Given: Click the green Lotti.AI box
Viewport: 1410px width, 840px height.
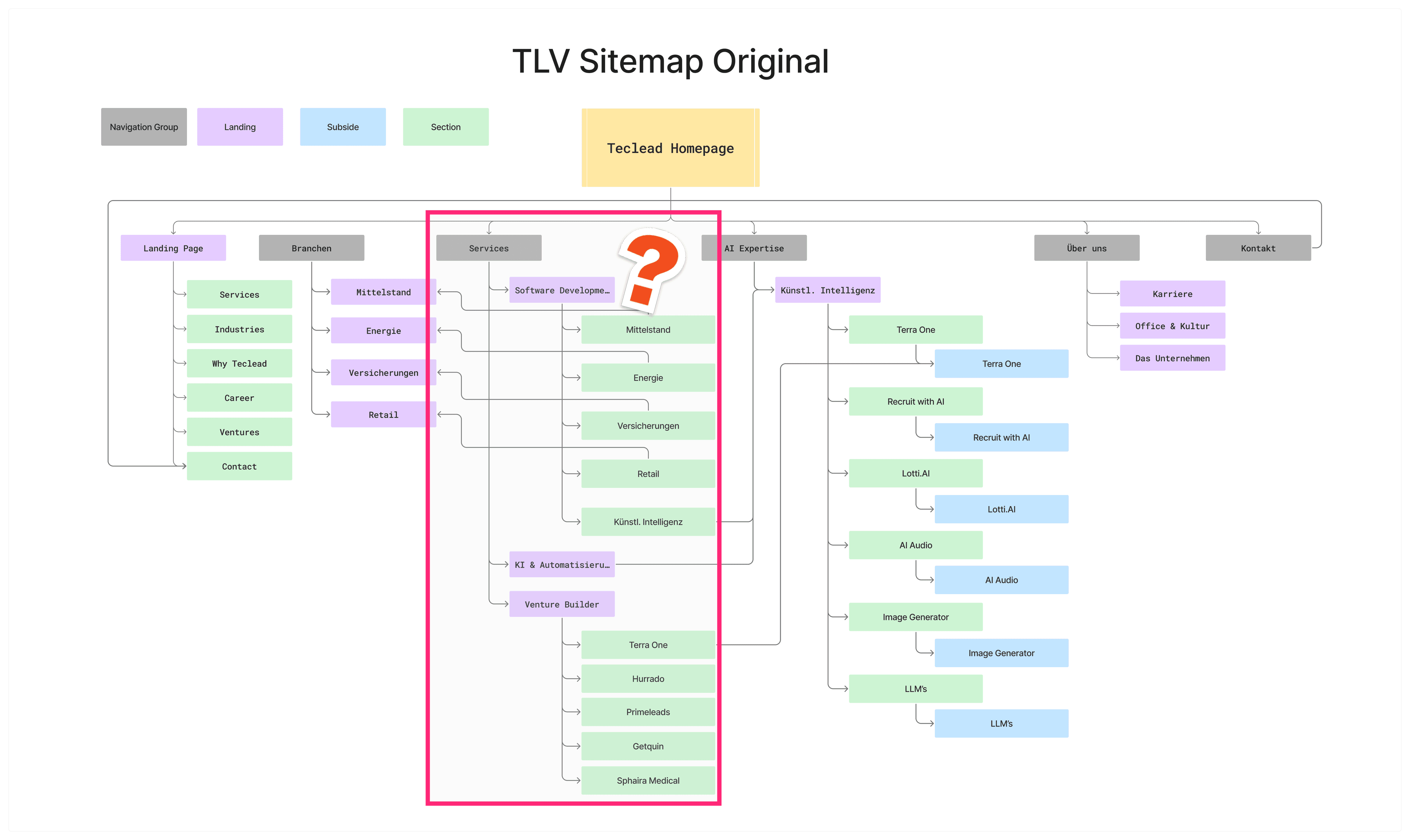Looking at the screenshot, I should tap(916, 473).
